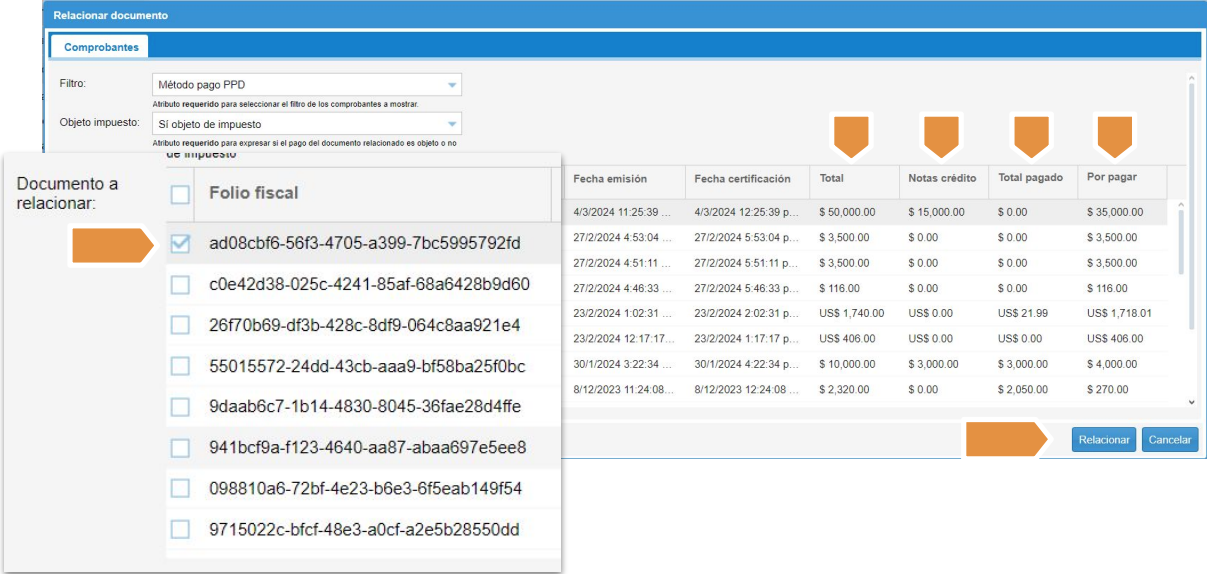Select the 26f70b69 folio checkbox

point(180,326)
